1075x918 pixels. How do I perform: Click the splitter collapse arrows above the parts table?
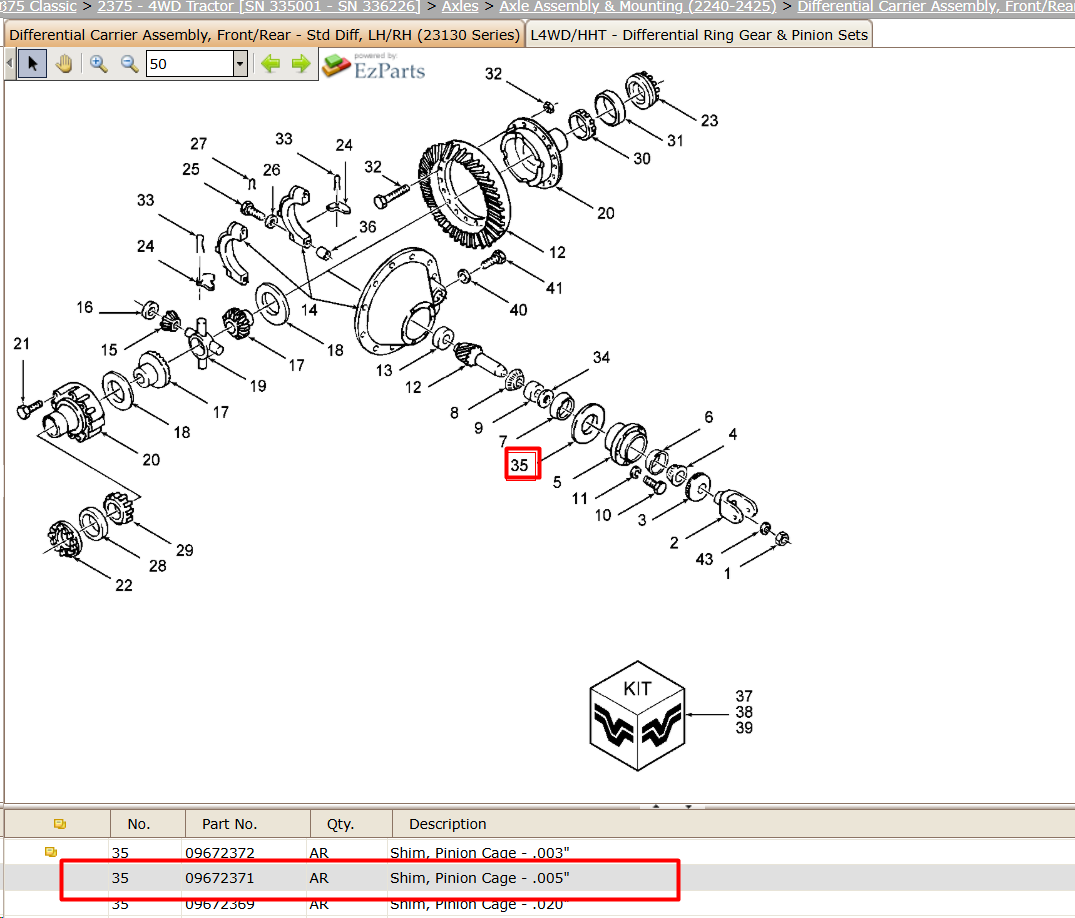(672, 806)
